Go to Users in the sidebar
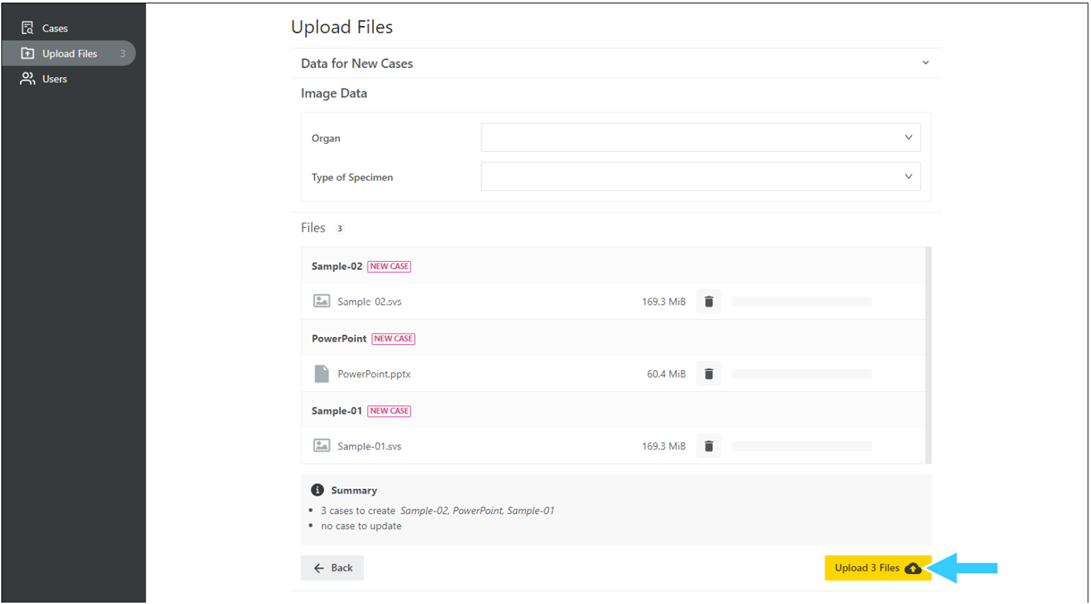This screenshot has width=1091, height=604. coord(54,79)
